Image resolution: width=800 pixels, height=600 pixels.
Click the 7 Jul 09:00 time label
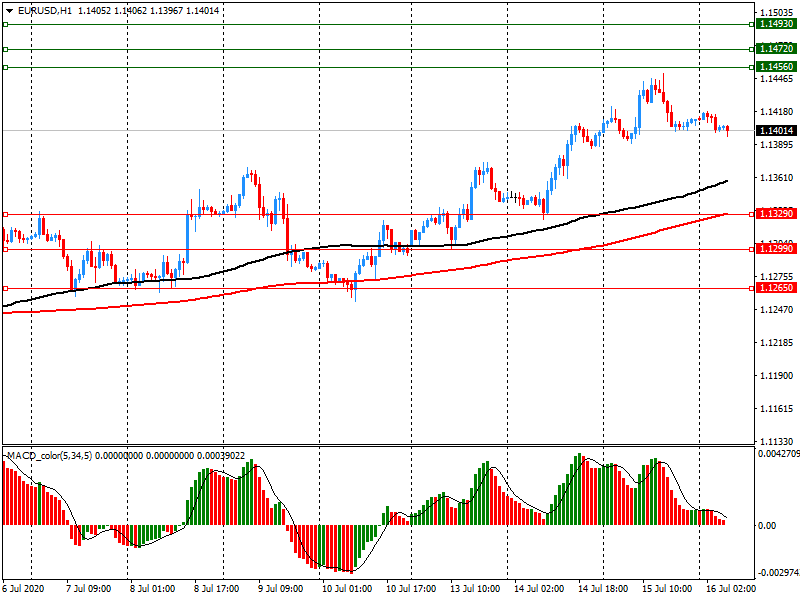[89, 588]
